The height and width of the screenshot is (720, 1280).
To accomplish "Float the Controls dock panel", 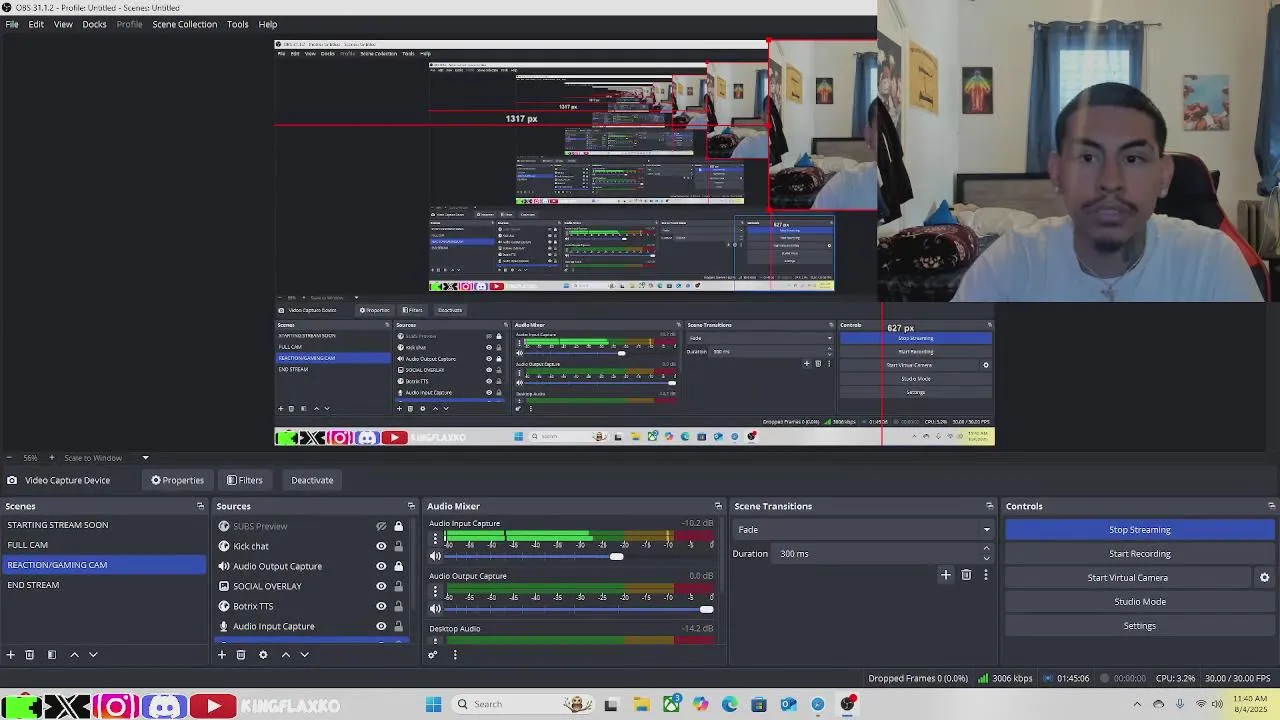I will 1272,506.
